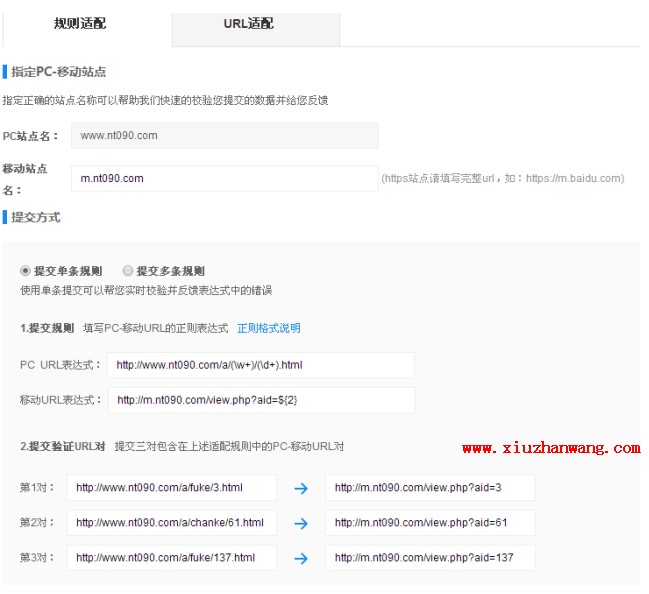Focus the mobile URL field ending aid=61
This screenshot has width=649, height=594.
(x=430, y=523)
